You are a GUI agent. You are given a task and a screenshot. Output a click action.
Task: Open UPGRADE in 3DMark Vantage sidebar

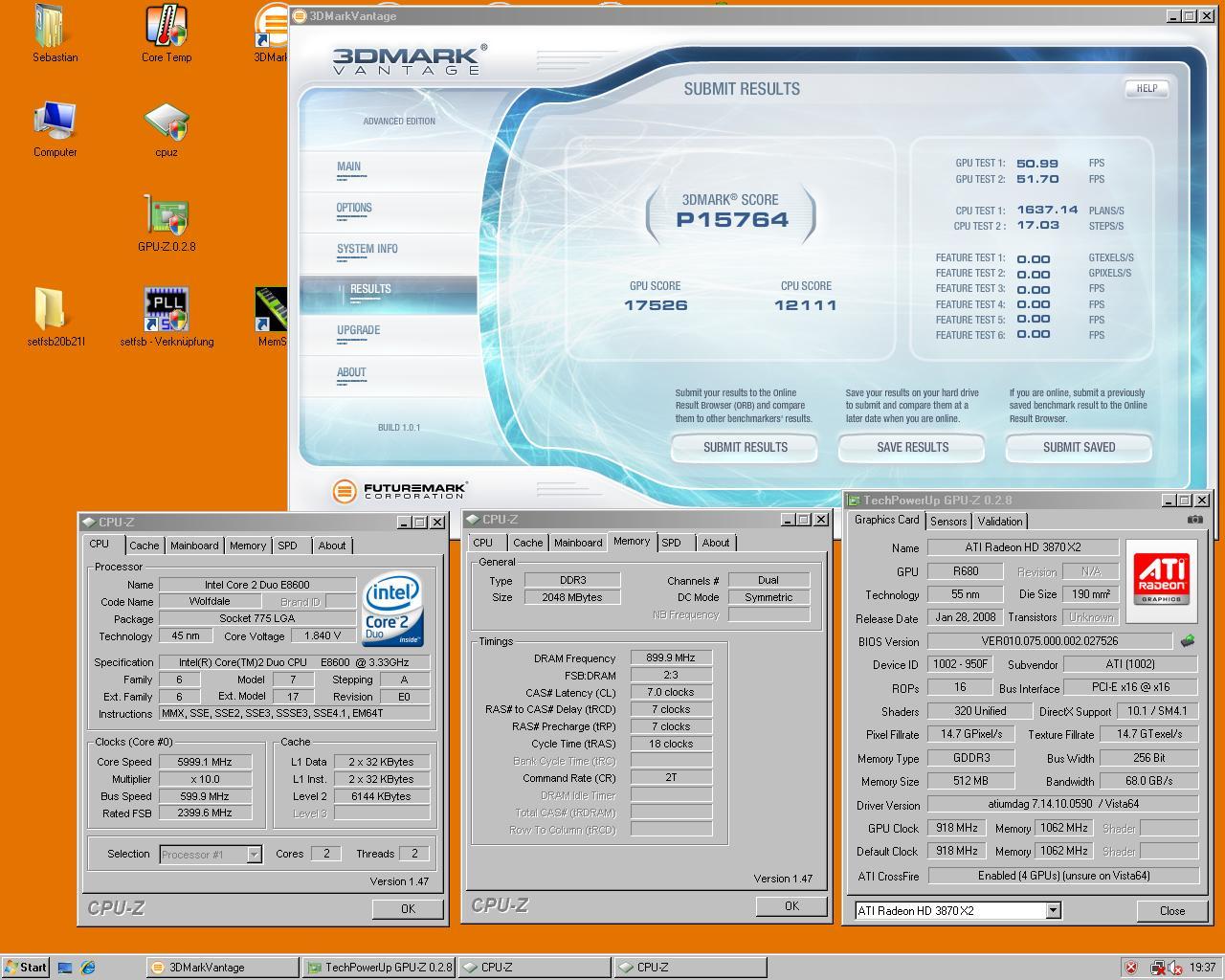coord(358,330)
